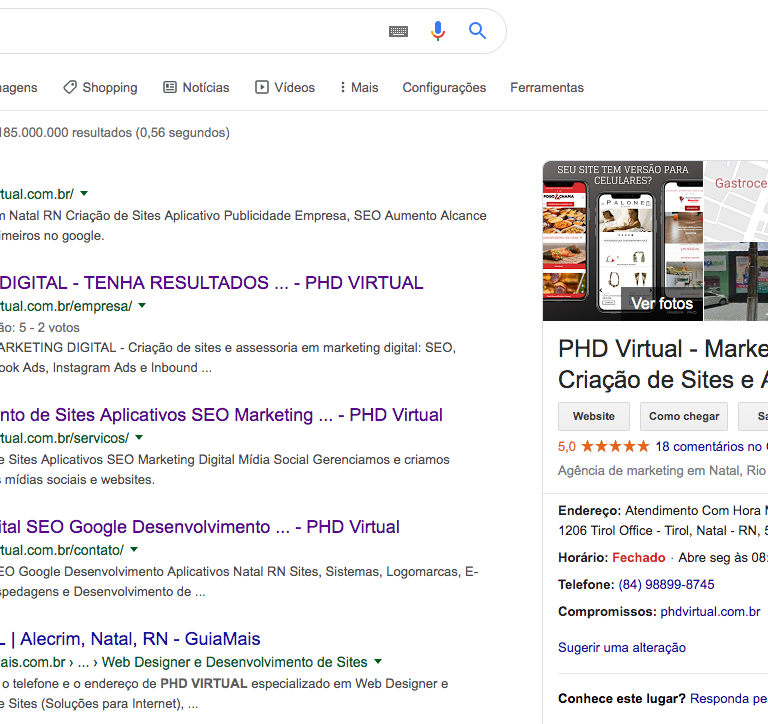Image resolution: width=768 pixels, height=724 pixels.
Task: Call phone number (84) 98899-8745
Action: point(666,584)
